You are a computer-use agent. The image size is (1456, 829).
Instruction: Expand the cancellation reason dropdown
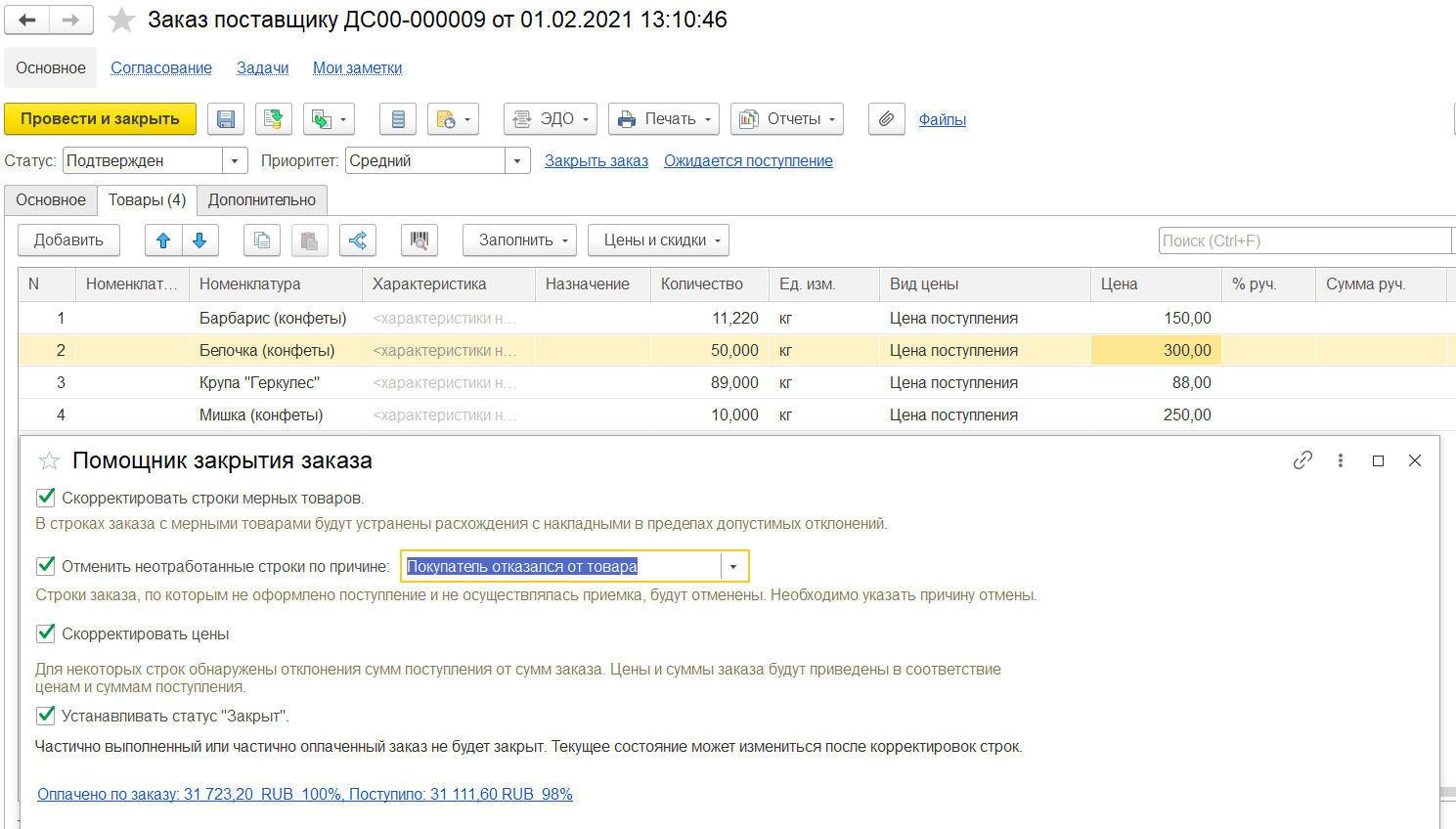coord(733,566)
